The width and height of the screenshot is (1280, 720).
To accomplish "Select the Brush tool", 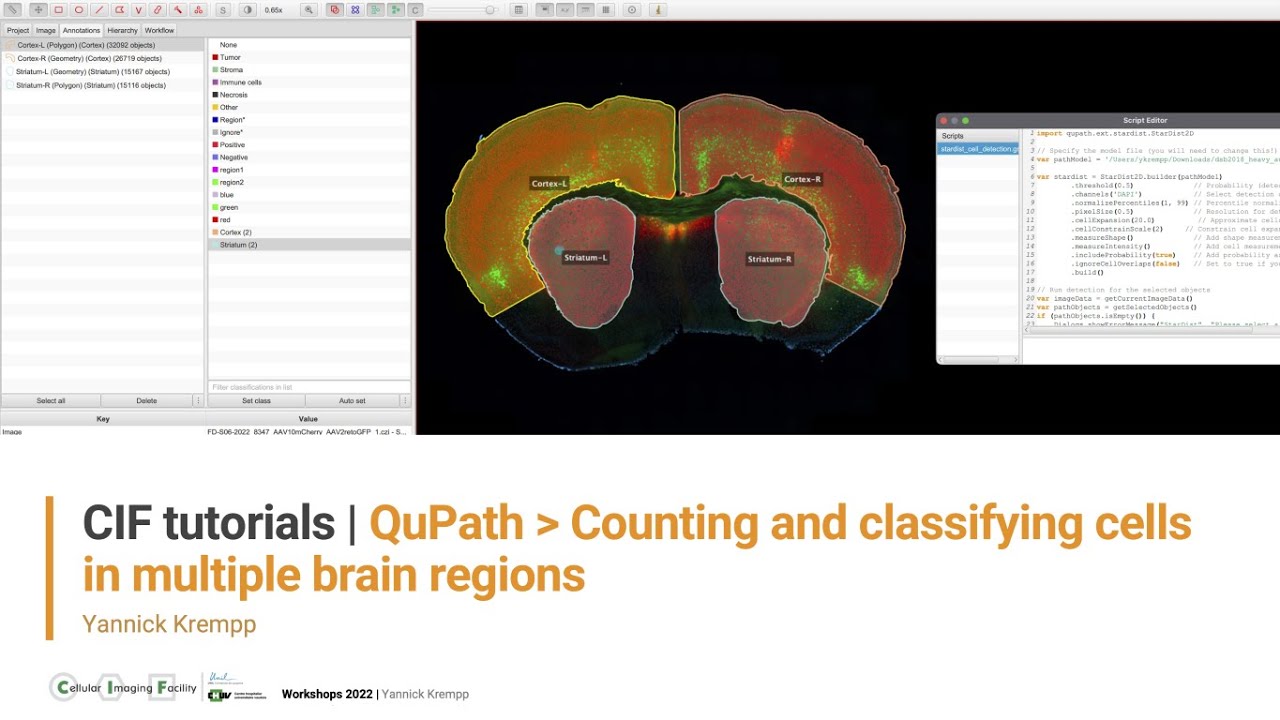I will (158, 9).
